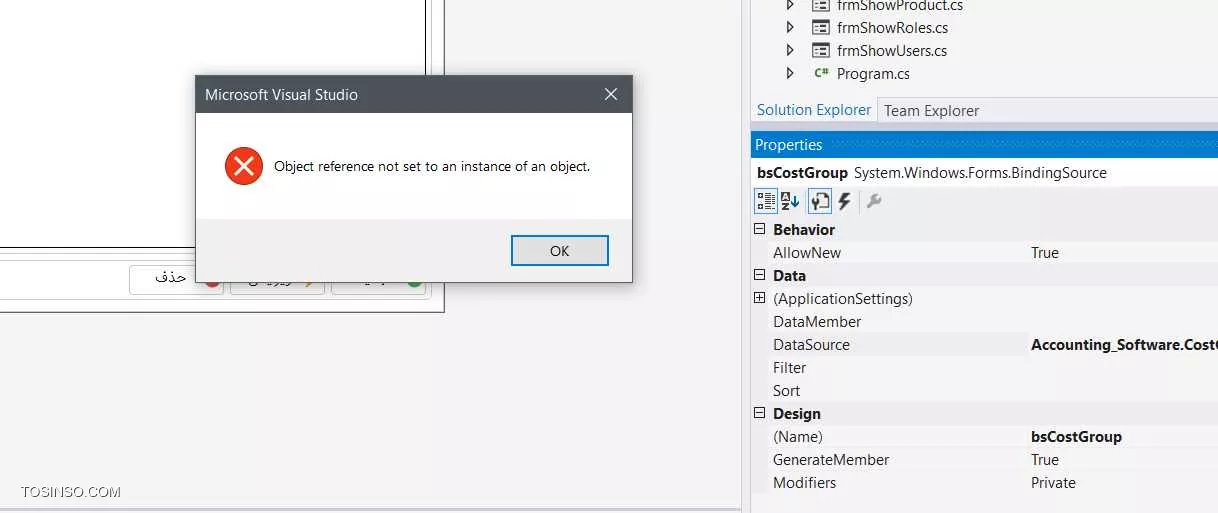
Task: Switch to the Team Explorer tab
Action: [x=931, y=111]
